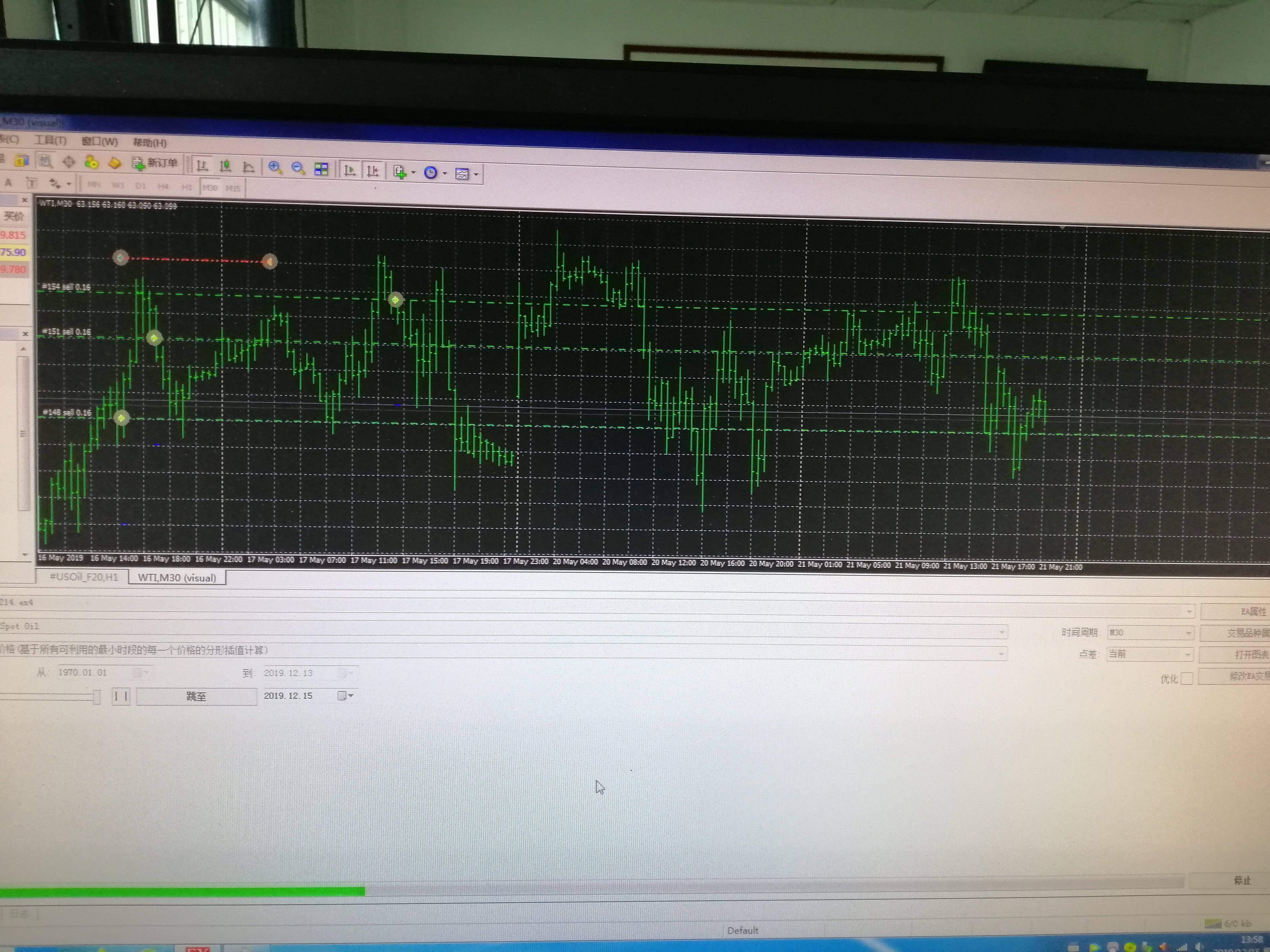Click the green test progress bar

[x=182, y=891]
